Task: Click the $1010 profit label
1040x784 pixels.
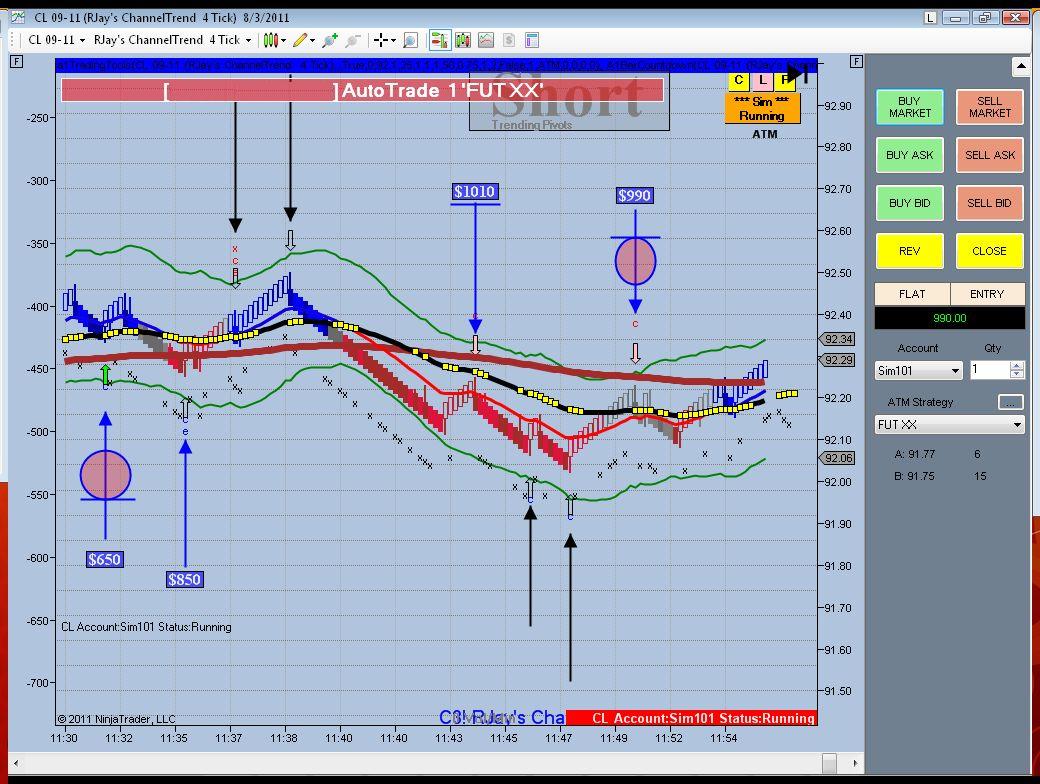Action: point(474,192)
